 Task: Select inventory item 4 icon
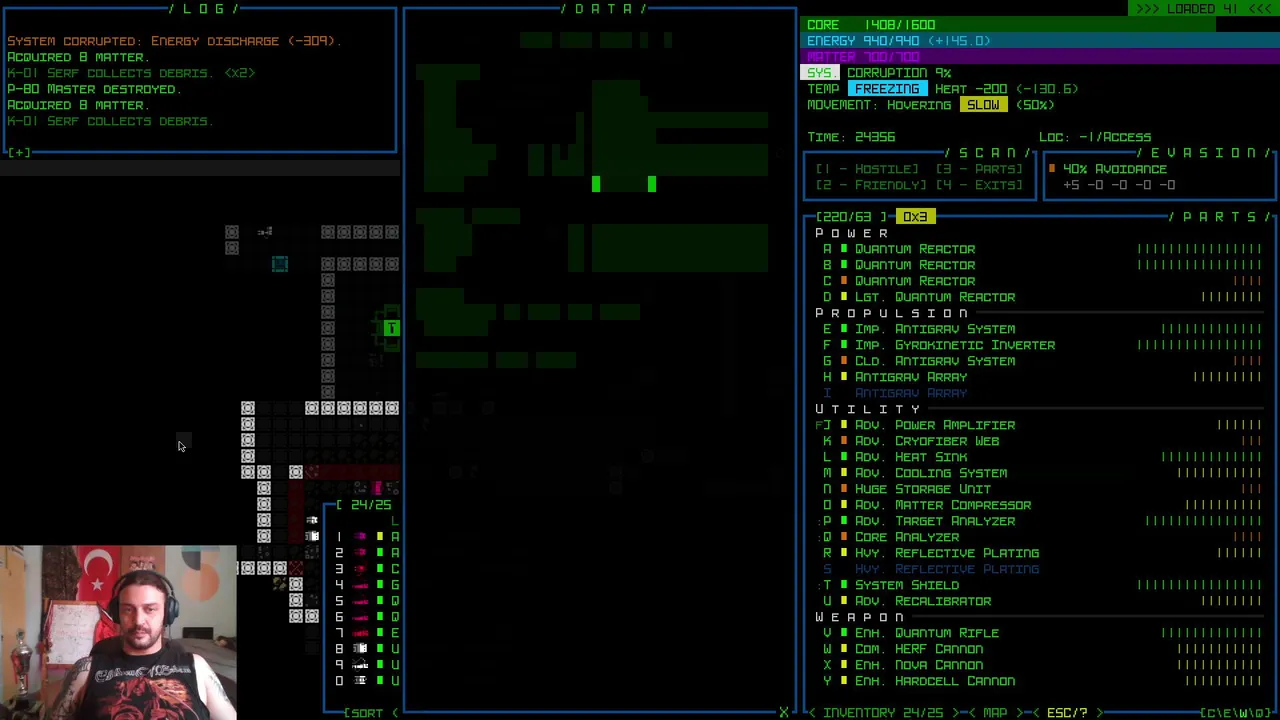pos(360,585)
